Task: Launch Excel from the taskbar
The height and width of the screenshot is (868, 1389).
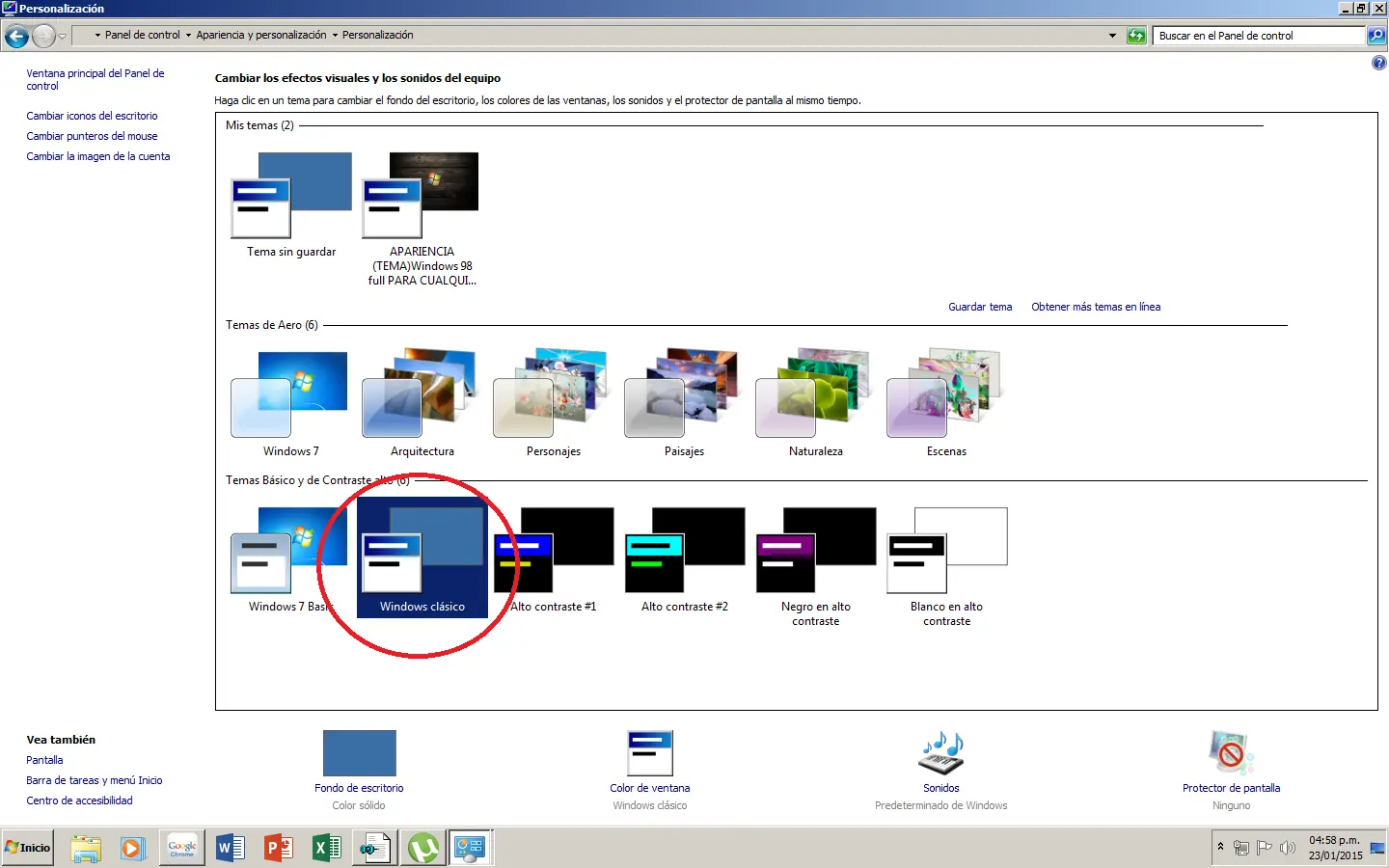Action: point(326,848)
